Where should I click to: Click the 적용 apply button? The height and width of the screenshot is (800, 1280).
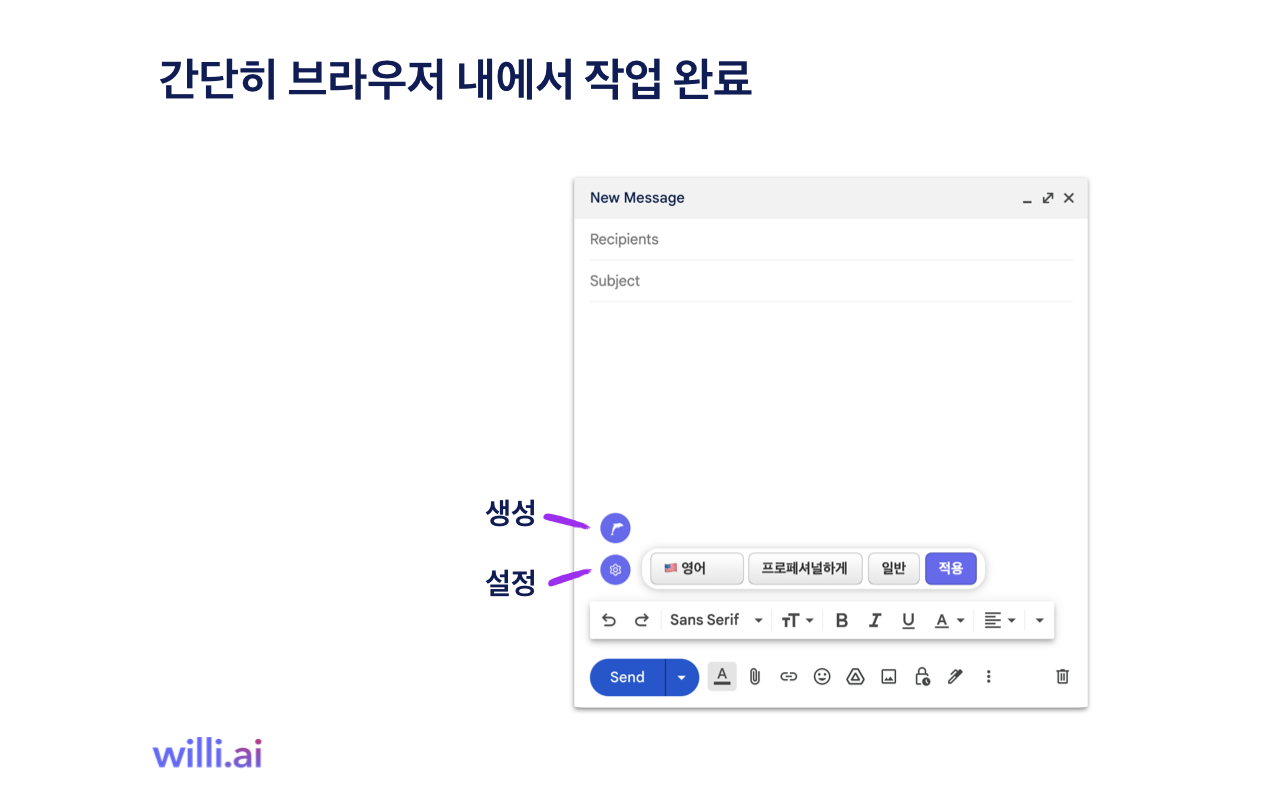point(951,568)
